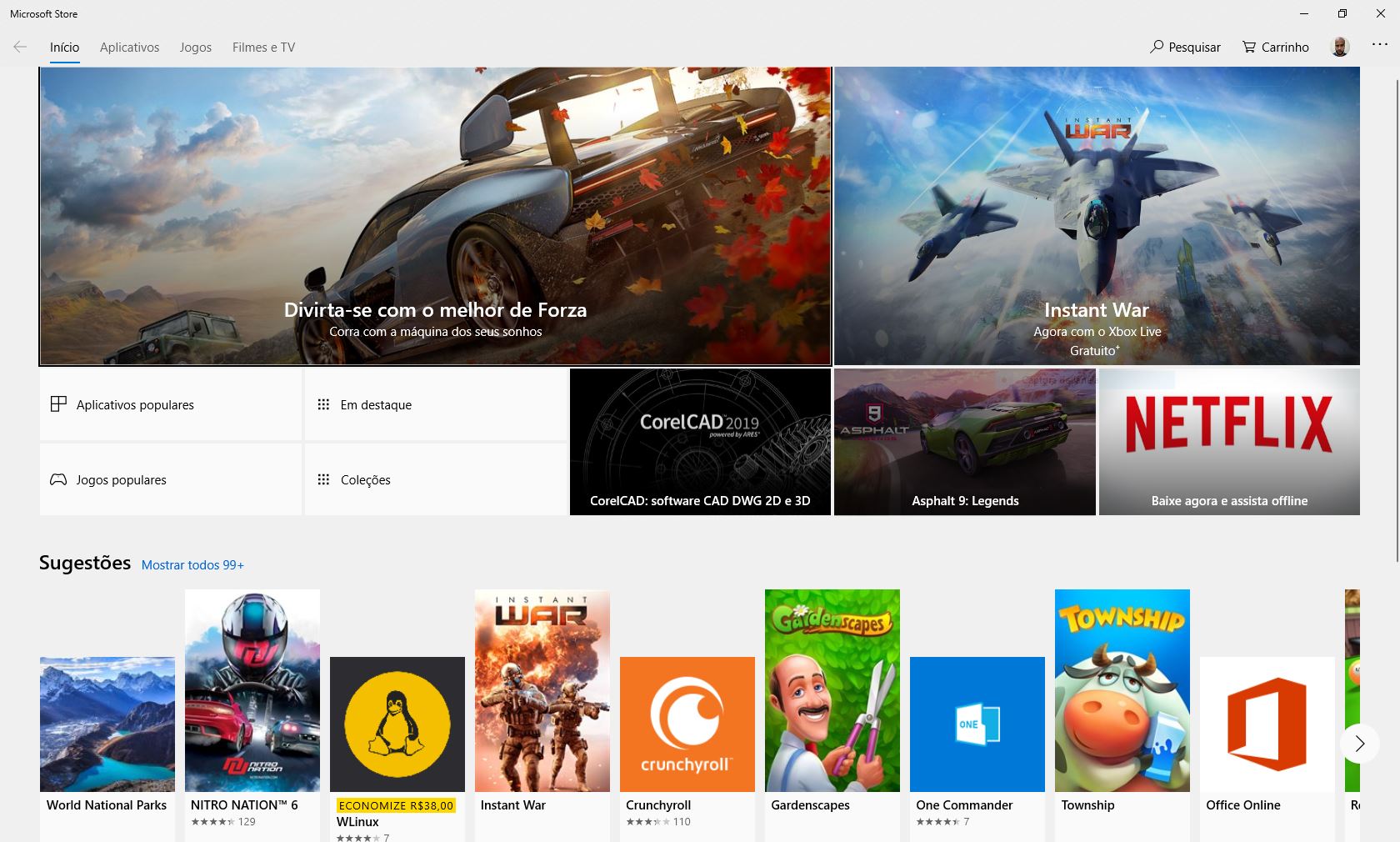Click the WLinux app title
This screenshot has height=842, width=1400.
(x=357, y=822)
